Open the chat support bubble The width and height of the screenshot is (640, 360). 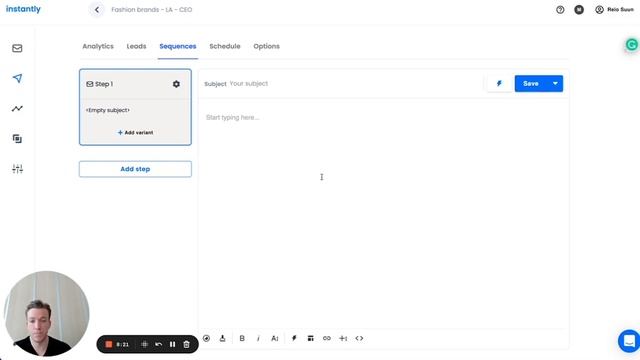pyautogui.click(x=629, y=341)
